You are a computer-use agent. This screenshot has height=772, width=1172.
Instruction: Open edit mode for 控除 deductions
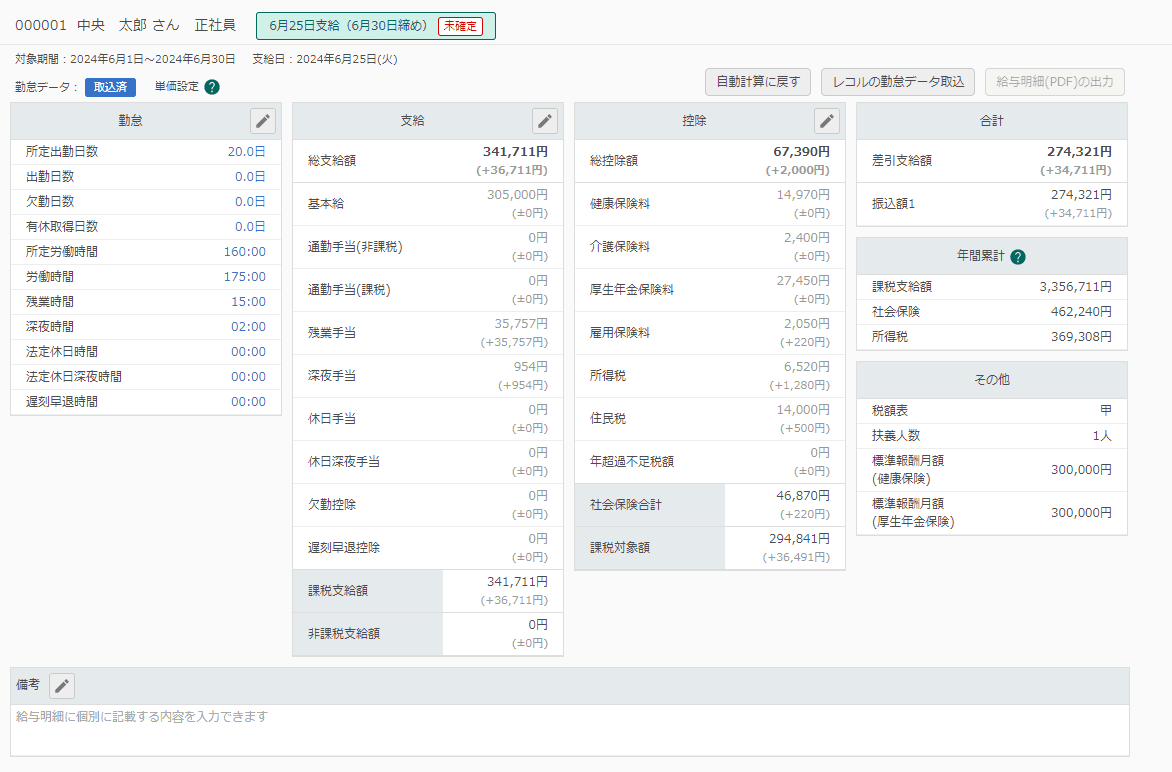pyautogui.click(x=827, y=121)
